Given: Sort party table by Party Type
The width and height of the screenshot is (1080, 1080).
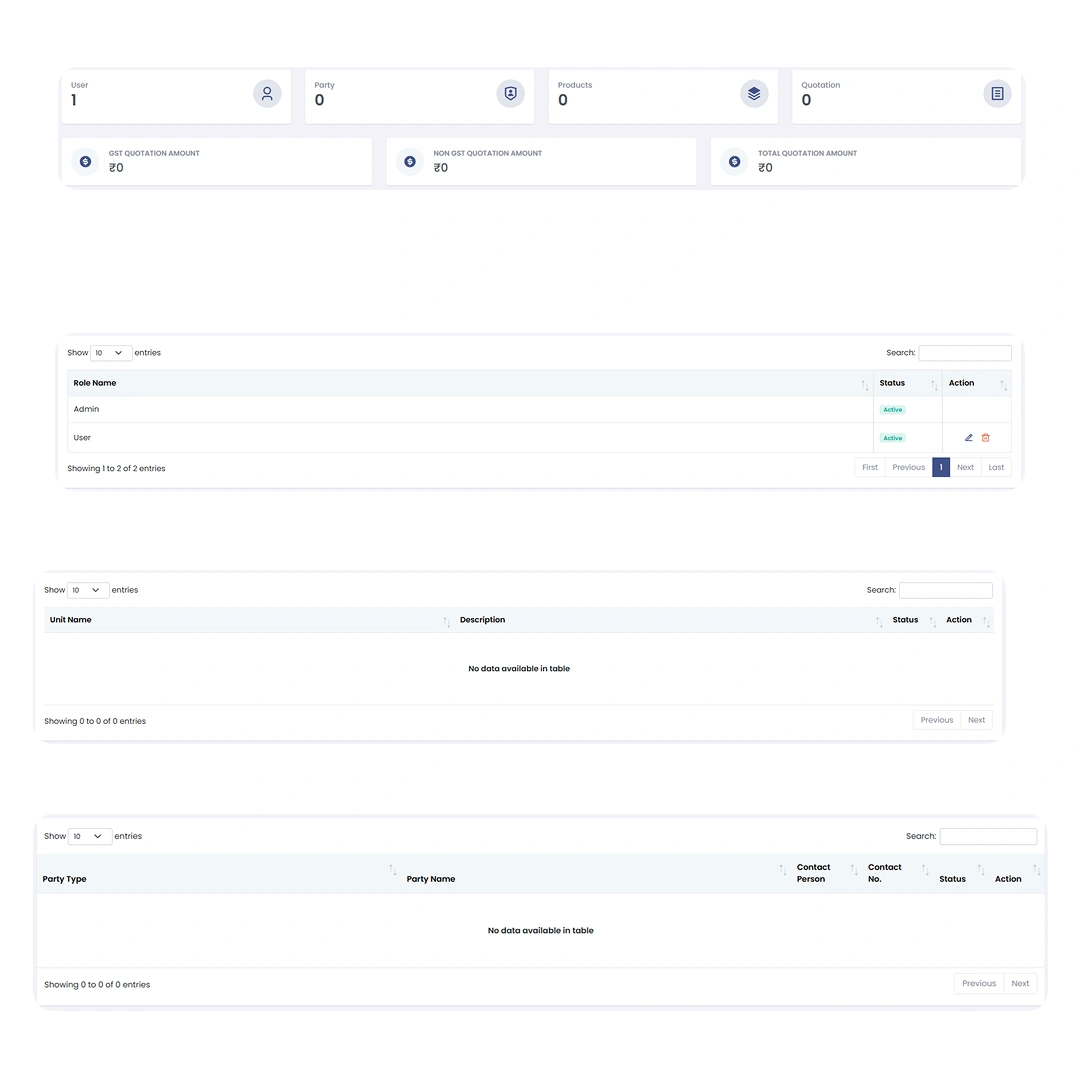Looking at the screenshot, I should (x=393, y=869).
